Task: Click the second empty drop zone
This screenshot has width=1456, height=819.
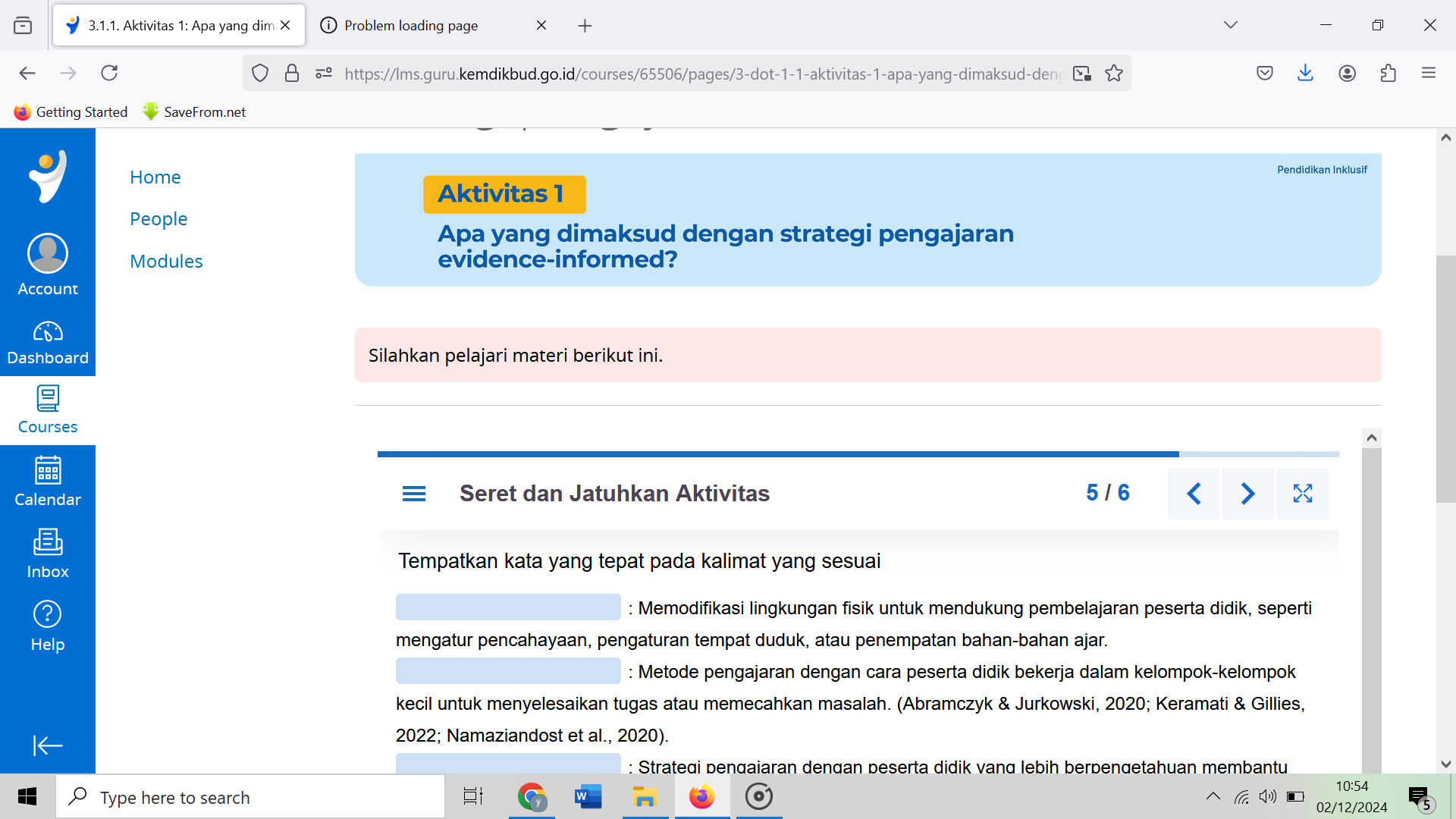Action: [x=508, y=670]
